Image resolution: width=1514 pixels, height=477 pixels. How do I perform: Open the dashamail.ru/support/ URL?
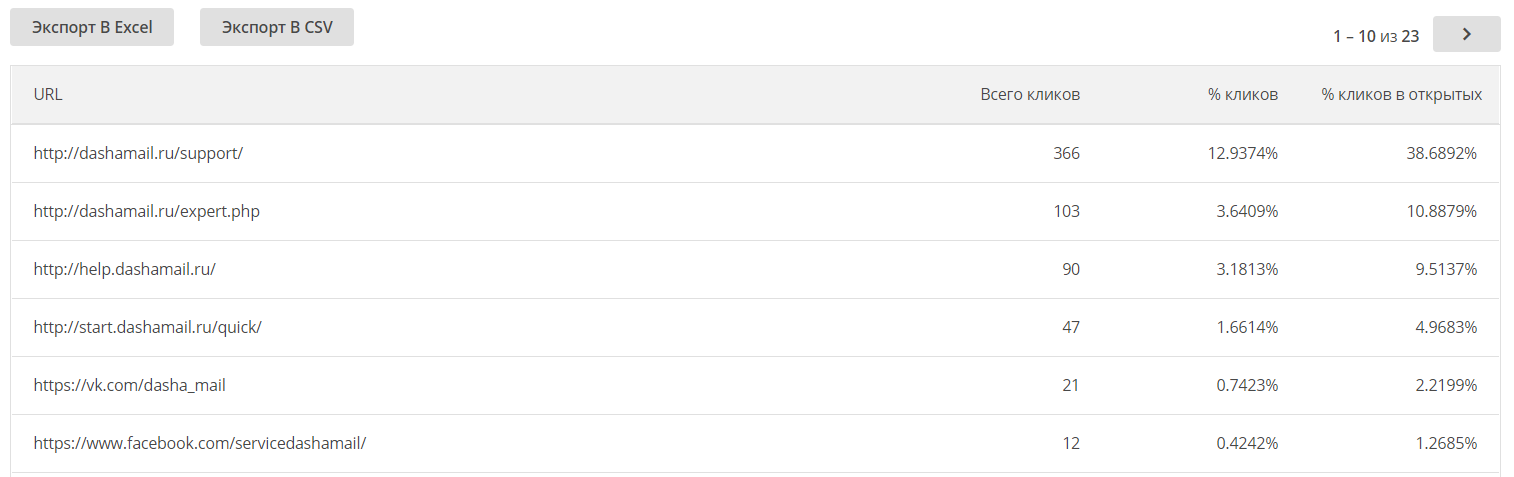138,153
